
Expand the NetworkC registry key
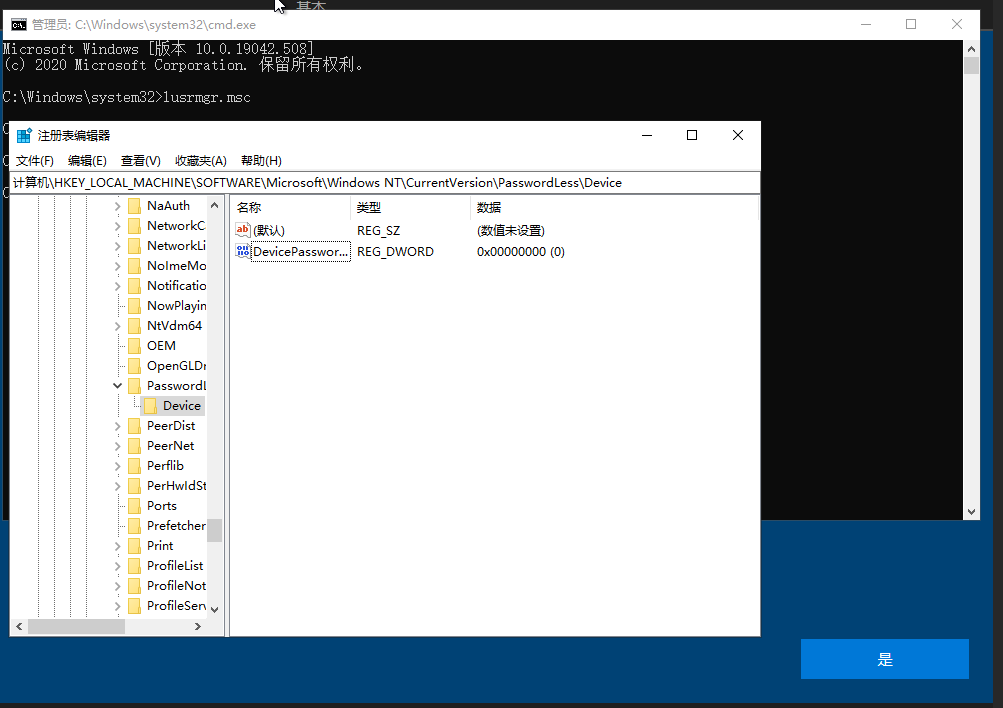point(118,226)
